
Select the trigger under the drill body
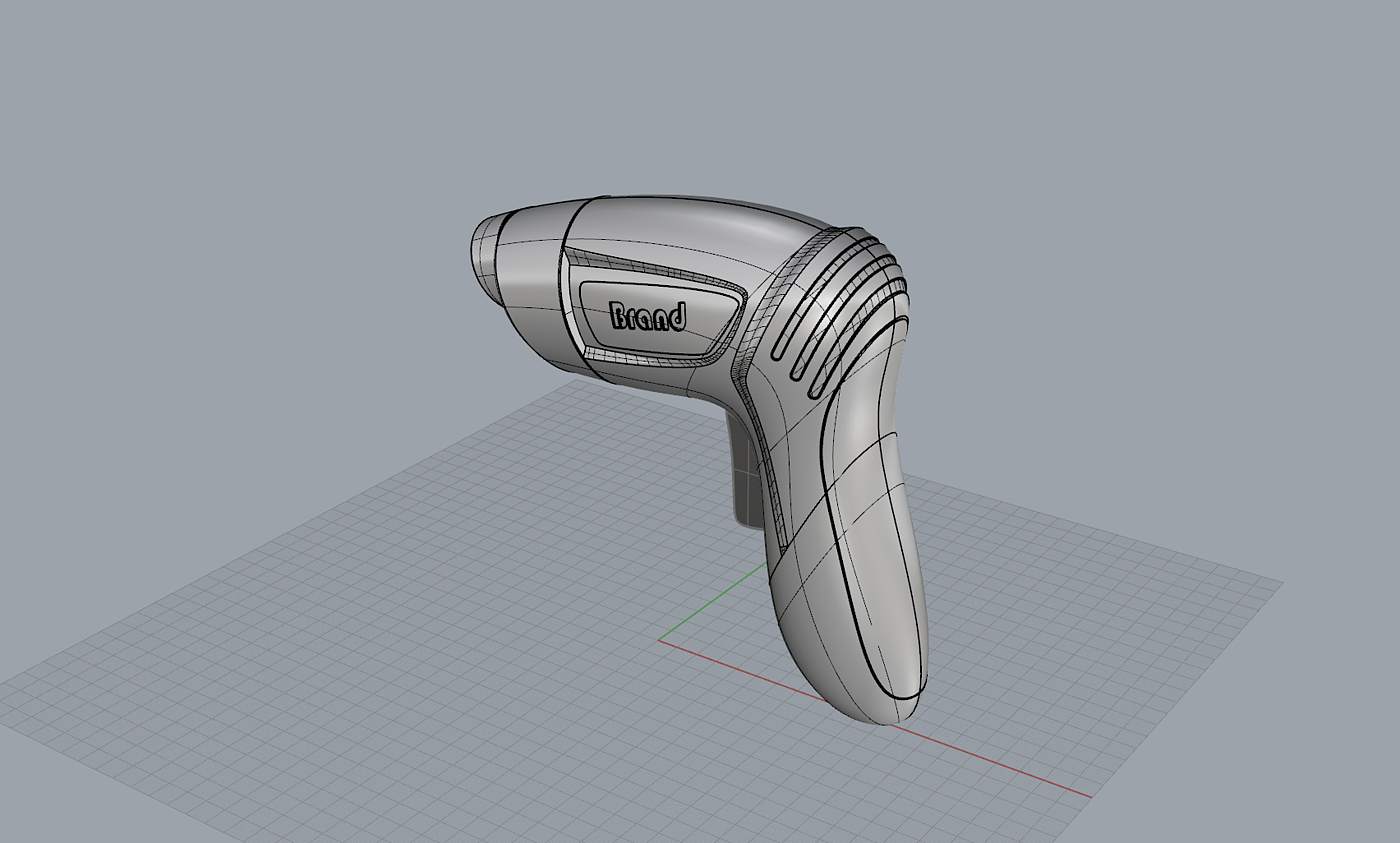(747, 472)
